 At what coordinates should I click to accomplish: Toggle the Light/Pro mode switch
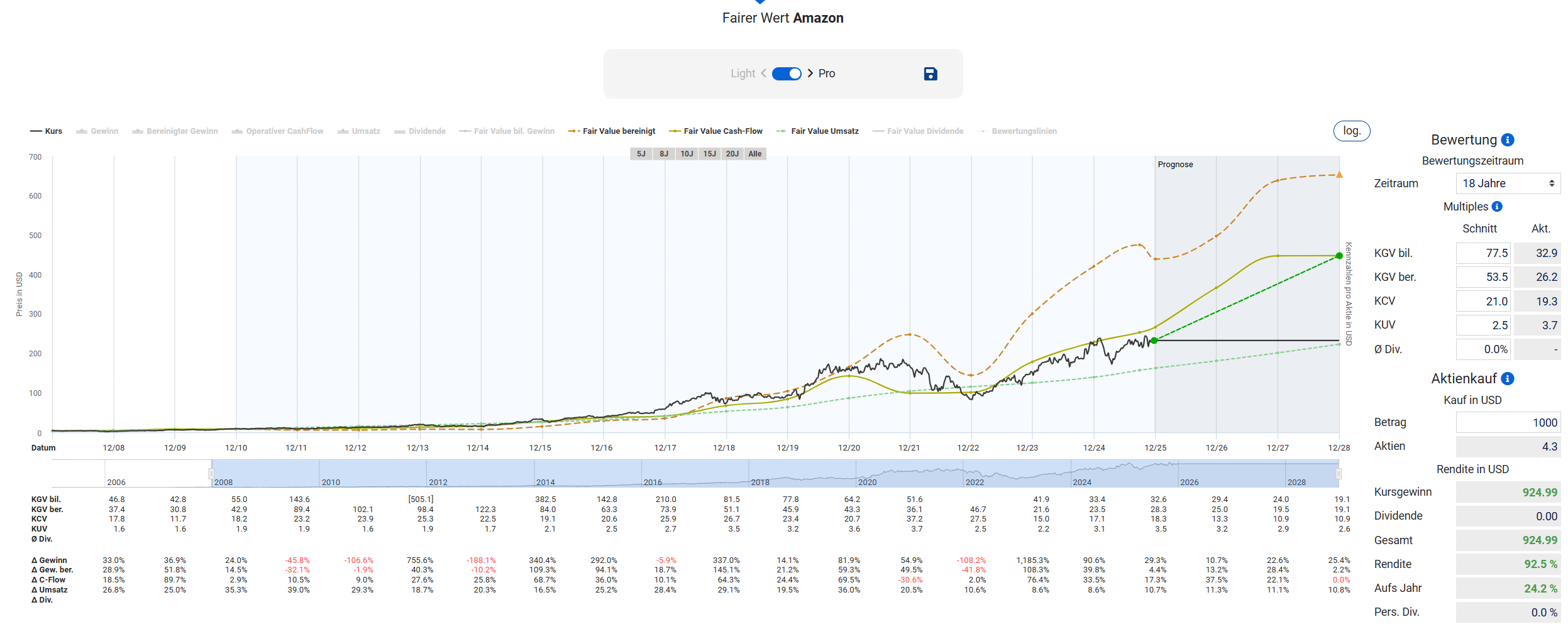coord(787,74)
